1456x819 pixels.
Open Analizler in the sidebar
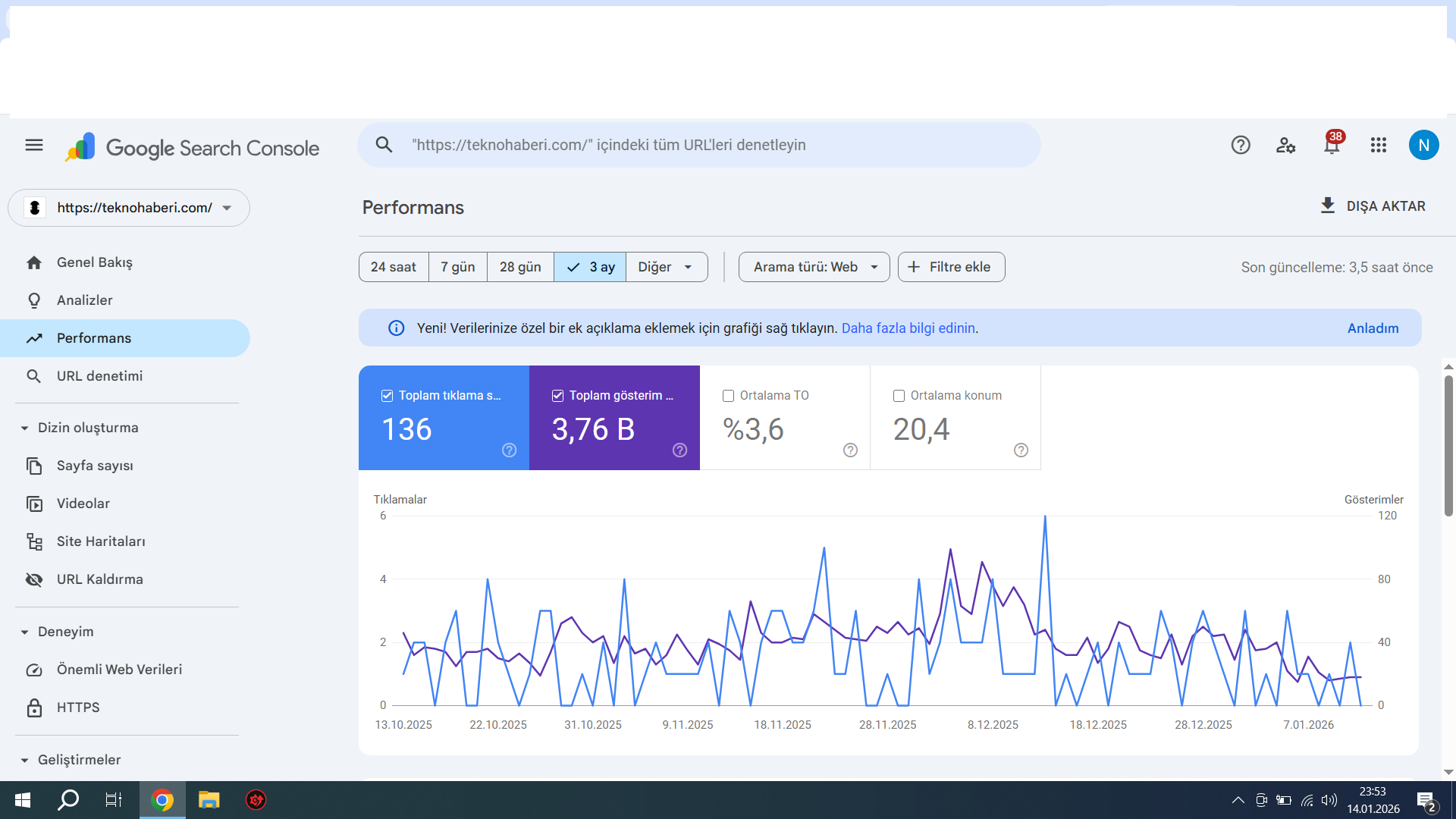point(125,300)
